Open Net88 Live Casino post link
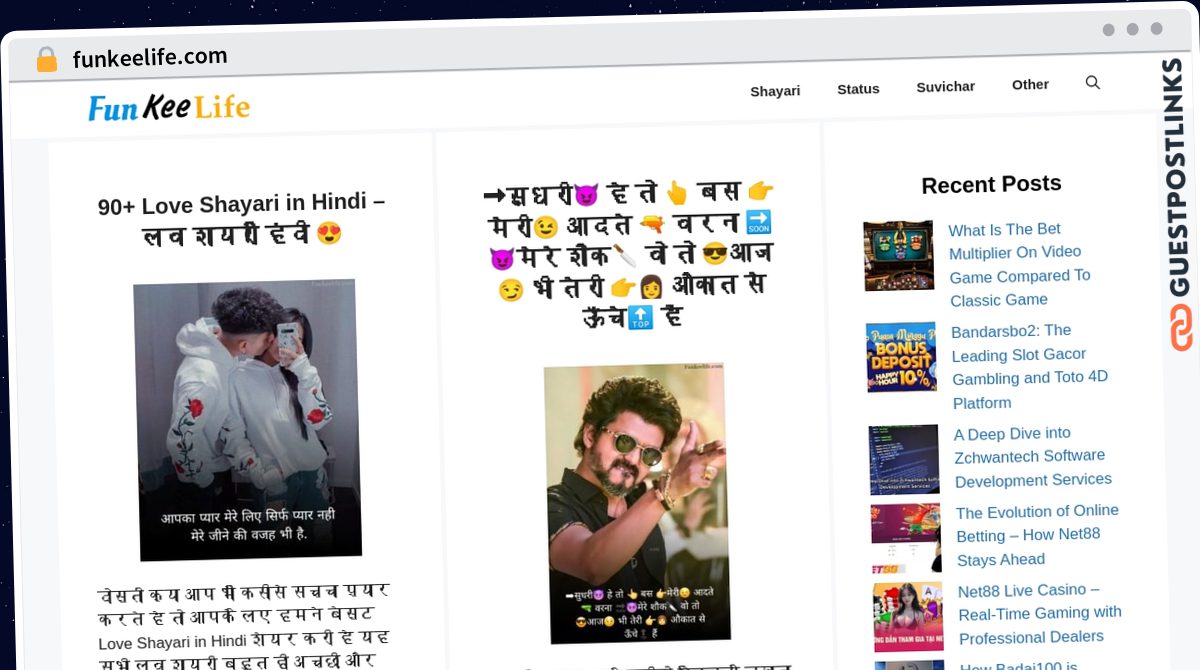 click(1040, 613)
